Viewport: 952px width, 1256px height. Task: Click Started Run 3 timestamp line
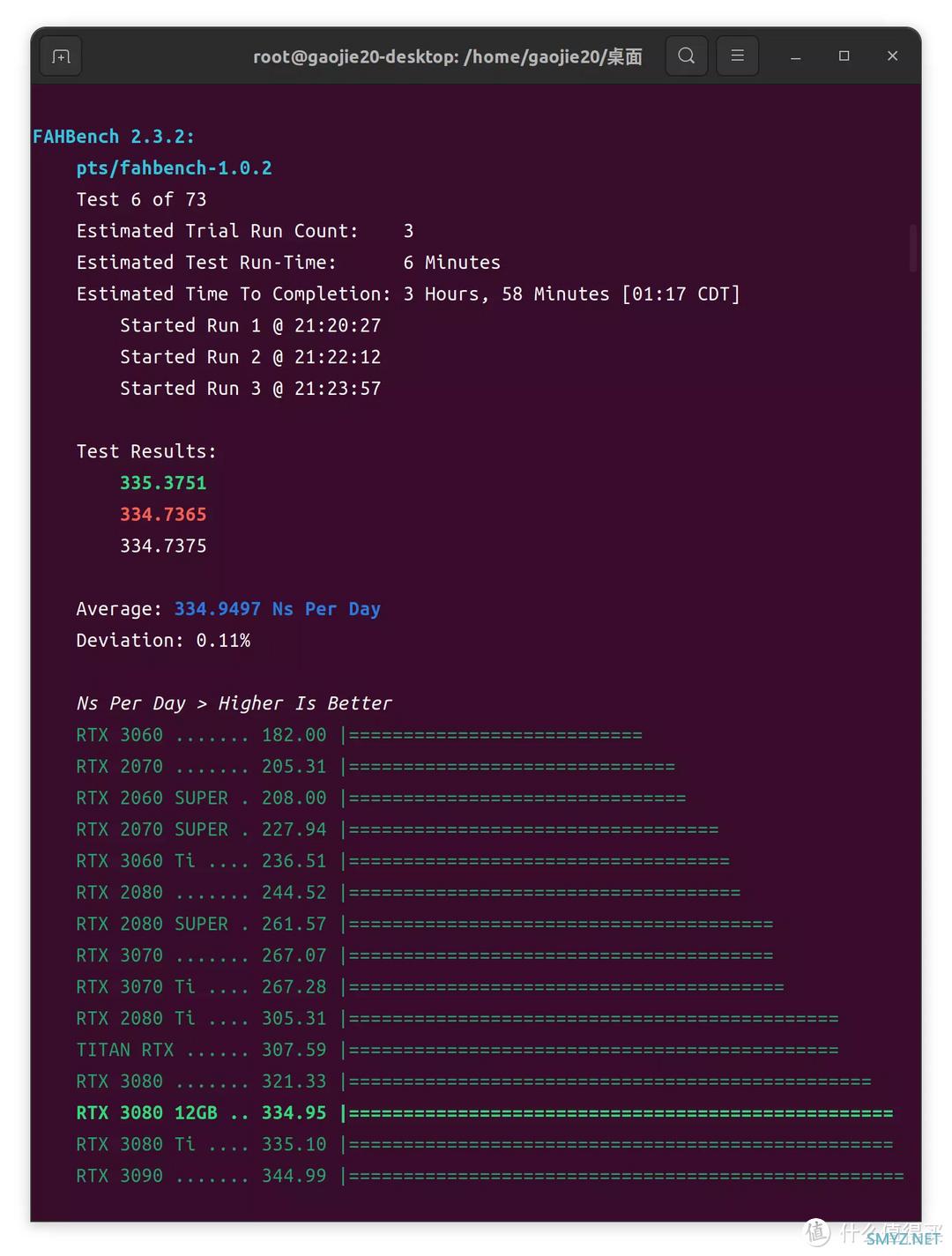[x=250, y=389]
